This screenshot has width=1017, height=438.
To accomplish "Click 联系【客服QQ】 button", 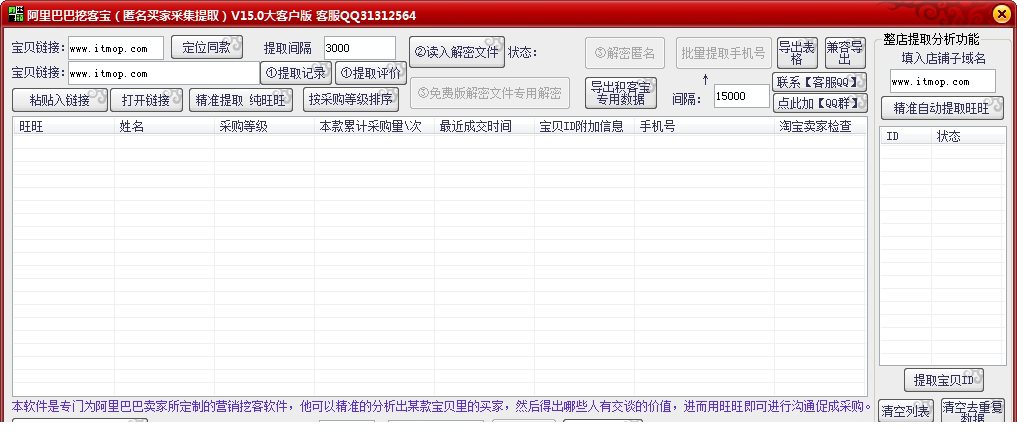I will [820, 82].
